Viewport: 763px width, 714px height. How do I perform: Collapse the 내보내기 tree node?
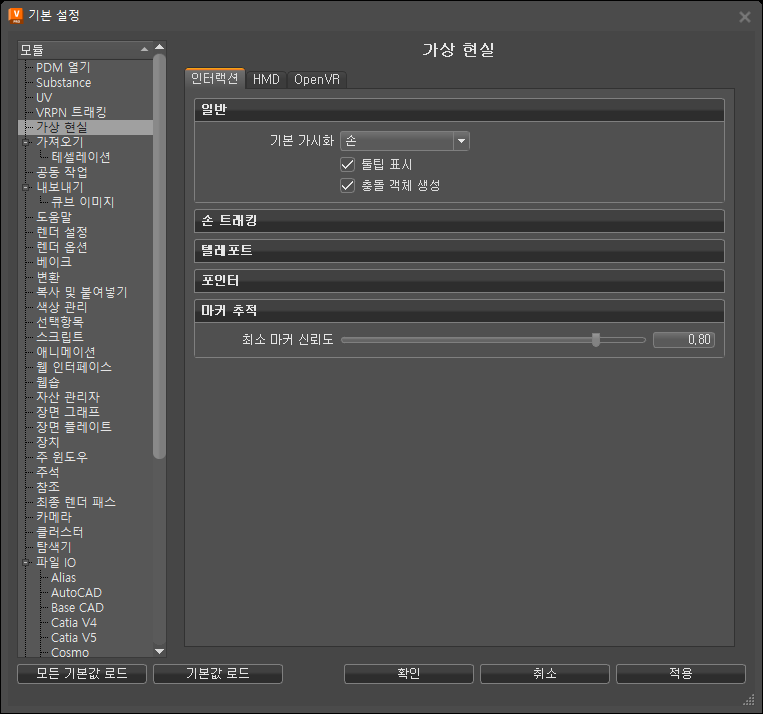tap(26, 187)
